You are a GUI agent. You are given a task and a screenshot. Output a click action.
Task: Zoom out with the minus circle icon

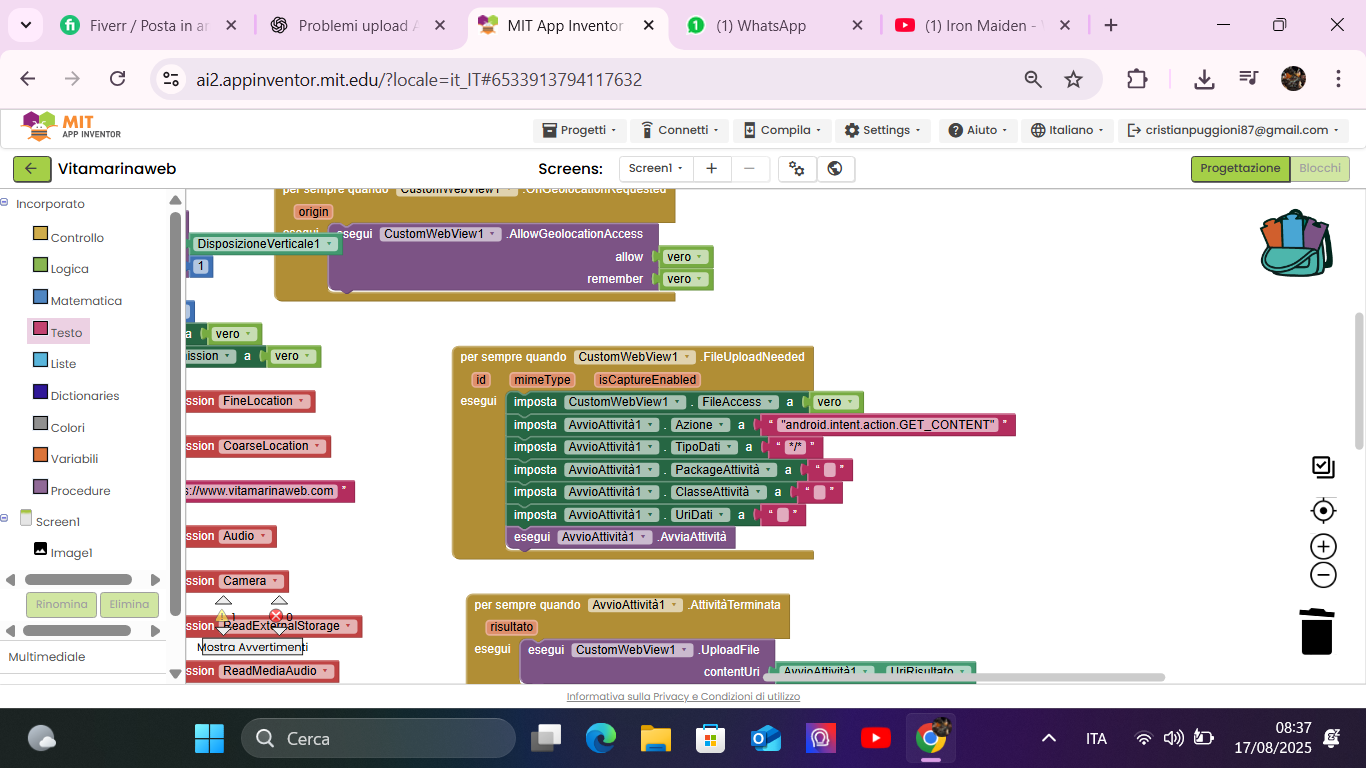(x=1323, y=575)
